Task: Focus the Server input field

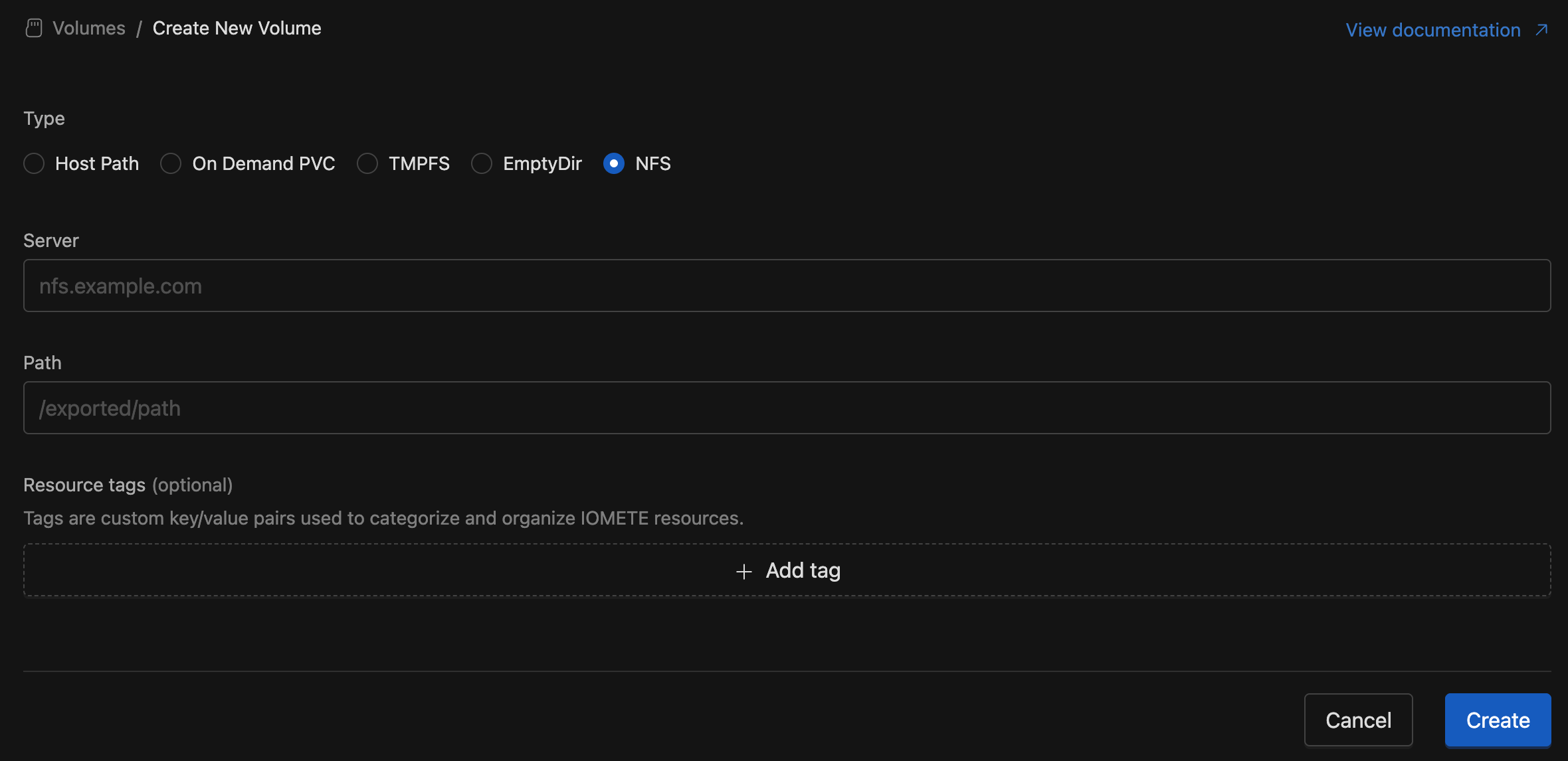Action: (787, 286)
